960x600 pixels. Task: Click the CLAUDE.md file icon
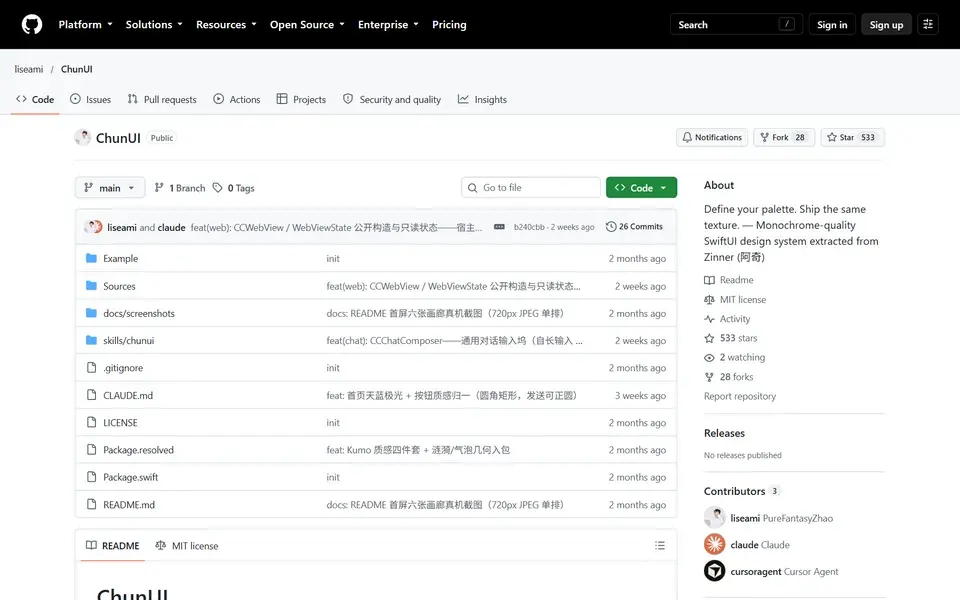[91, 395]
